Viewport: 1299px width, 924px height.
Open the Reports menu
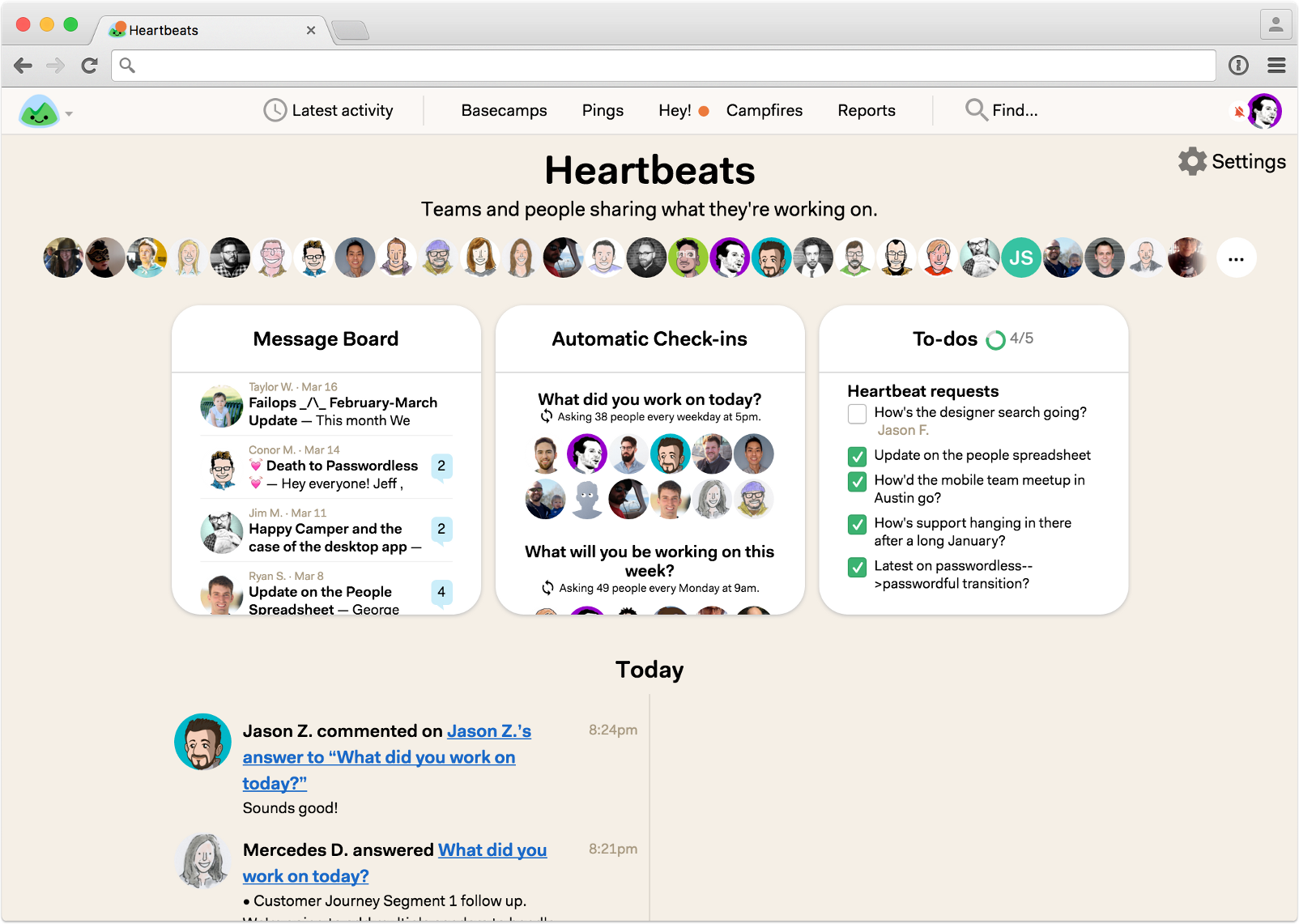click(867, 110)
